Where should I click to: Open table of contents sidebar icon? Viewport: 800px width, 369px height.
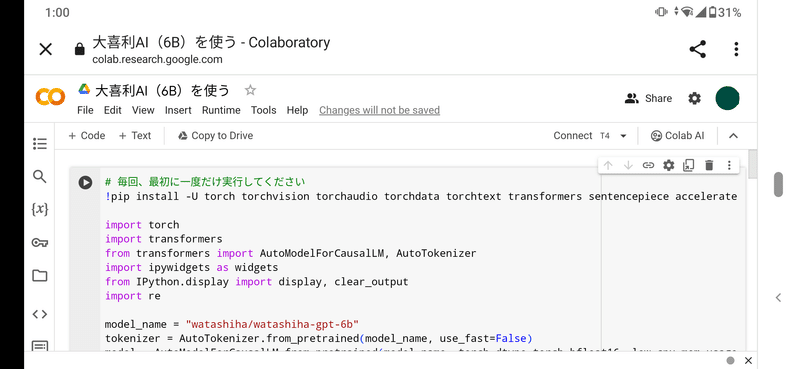coord(40,144)
